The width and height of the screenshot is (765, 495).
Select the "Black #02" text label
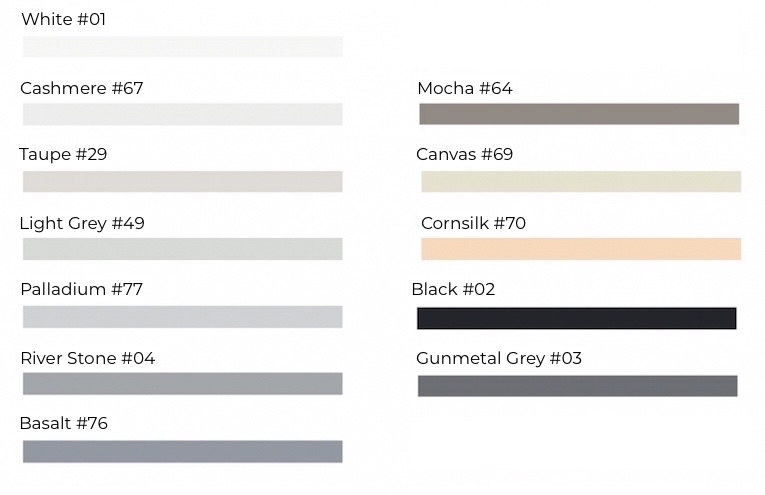click(453, 289)
